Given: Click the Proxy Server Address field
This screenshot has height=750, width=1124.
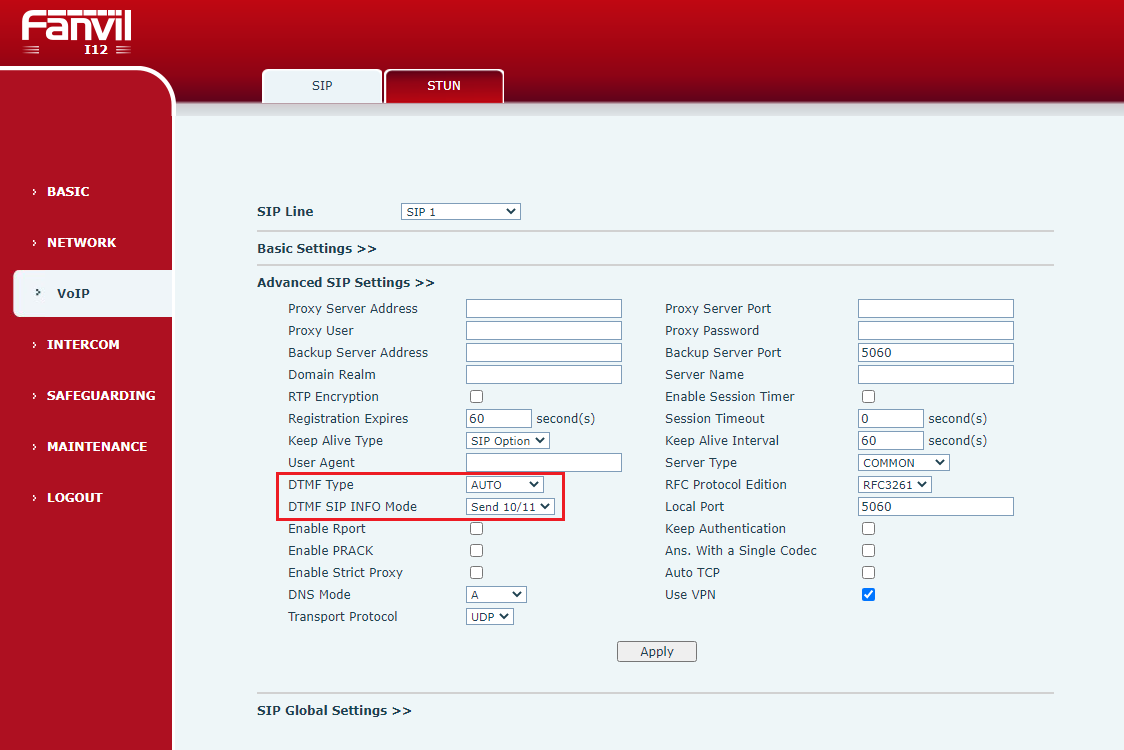Looking at the screenshot, I should coord(543,309).
